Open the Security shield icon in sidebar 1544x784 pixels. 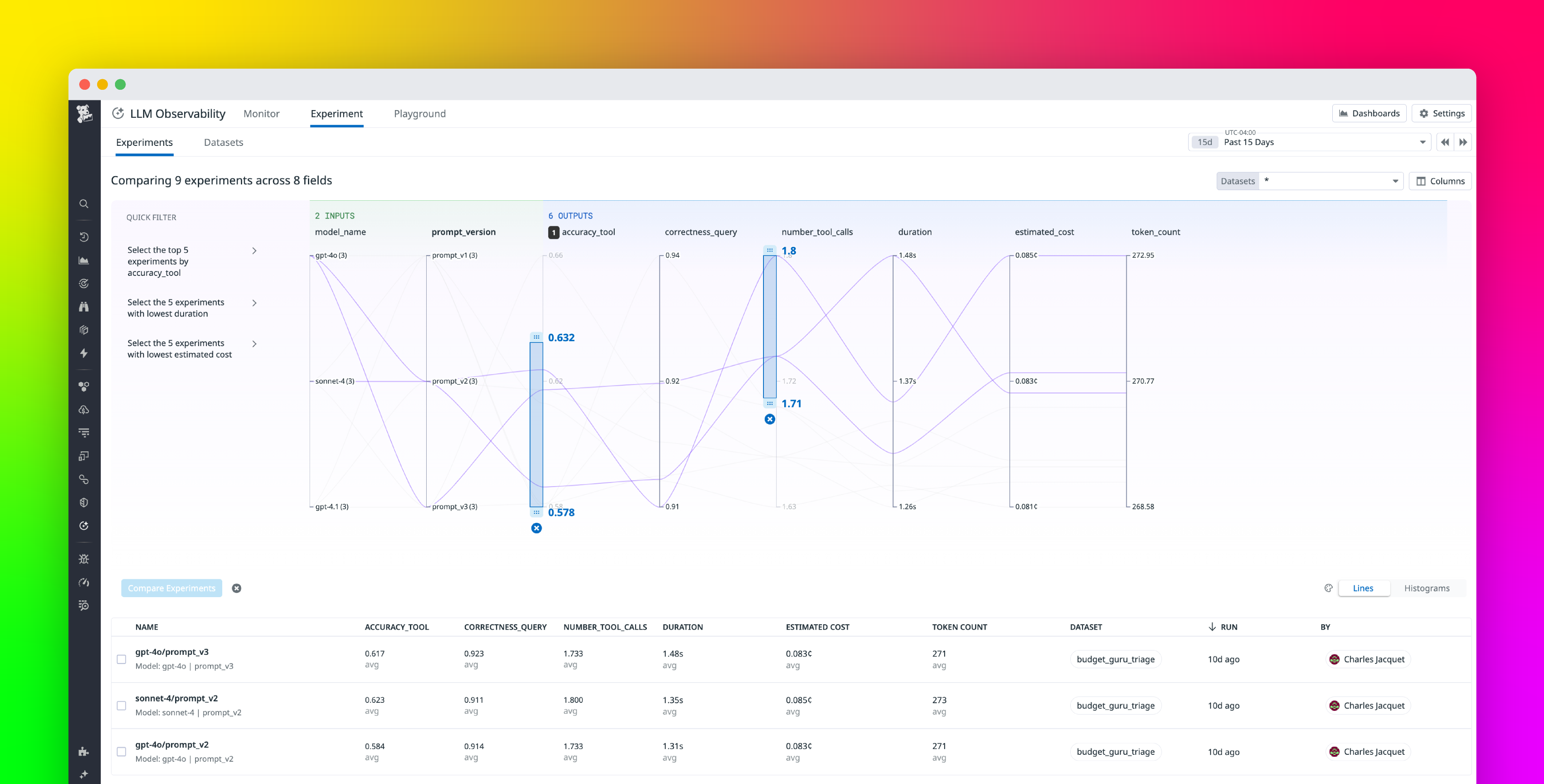click(84, 502)
